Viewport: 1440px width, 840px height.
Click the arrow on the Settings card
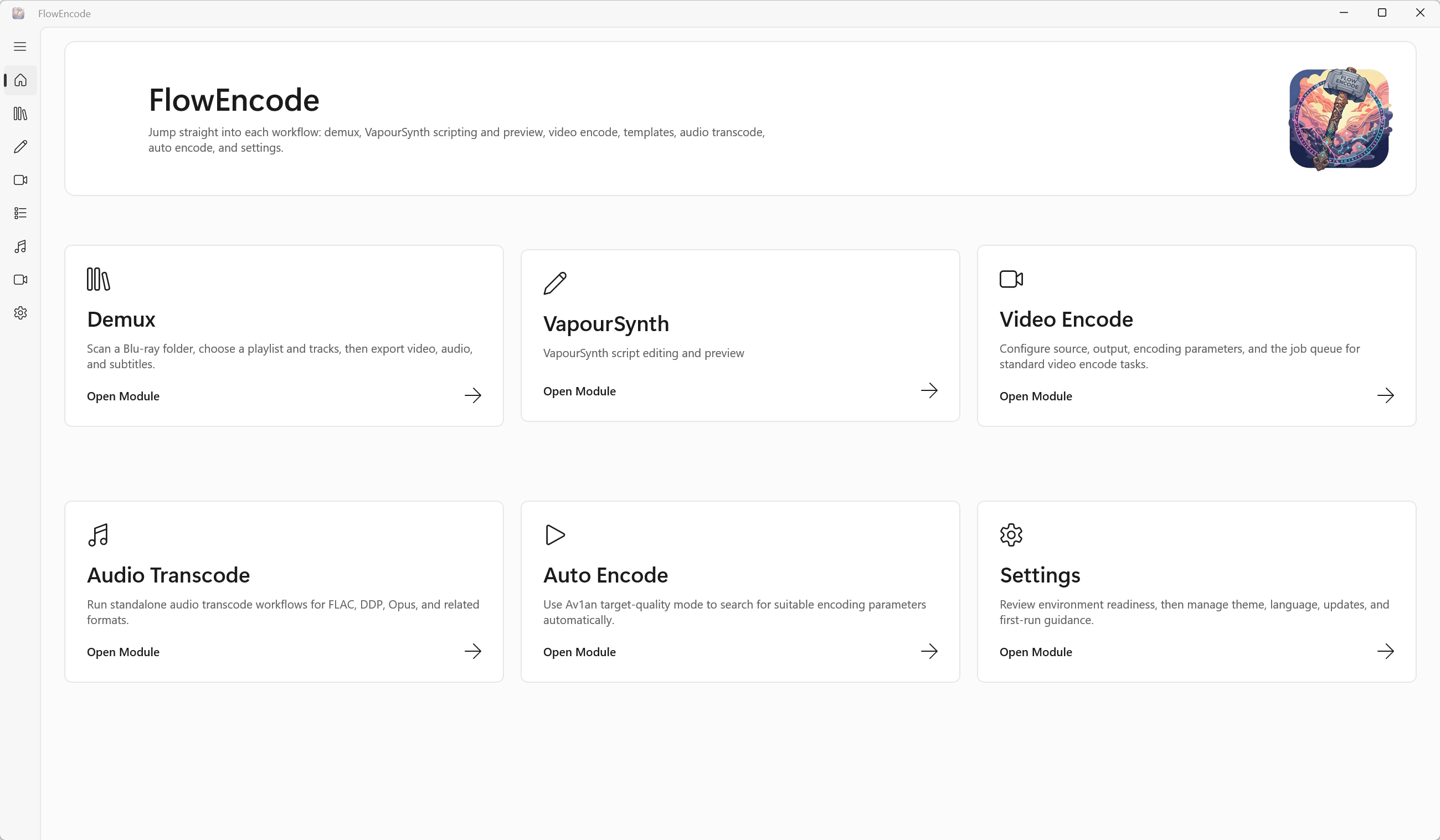[1385, 651]
